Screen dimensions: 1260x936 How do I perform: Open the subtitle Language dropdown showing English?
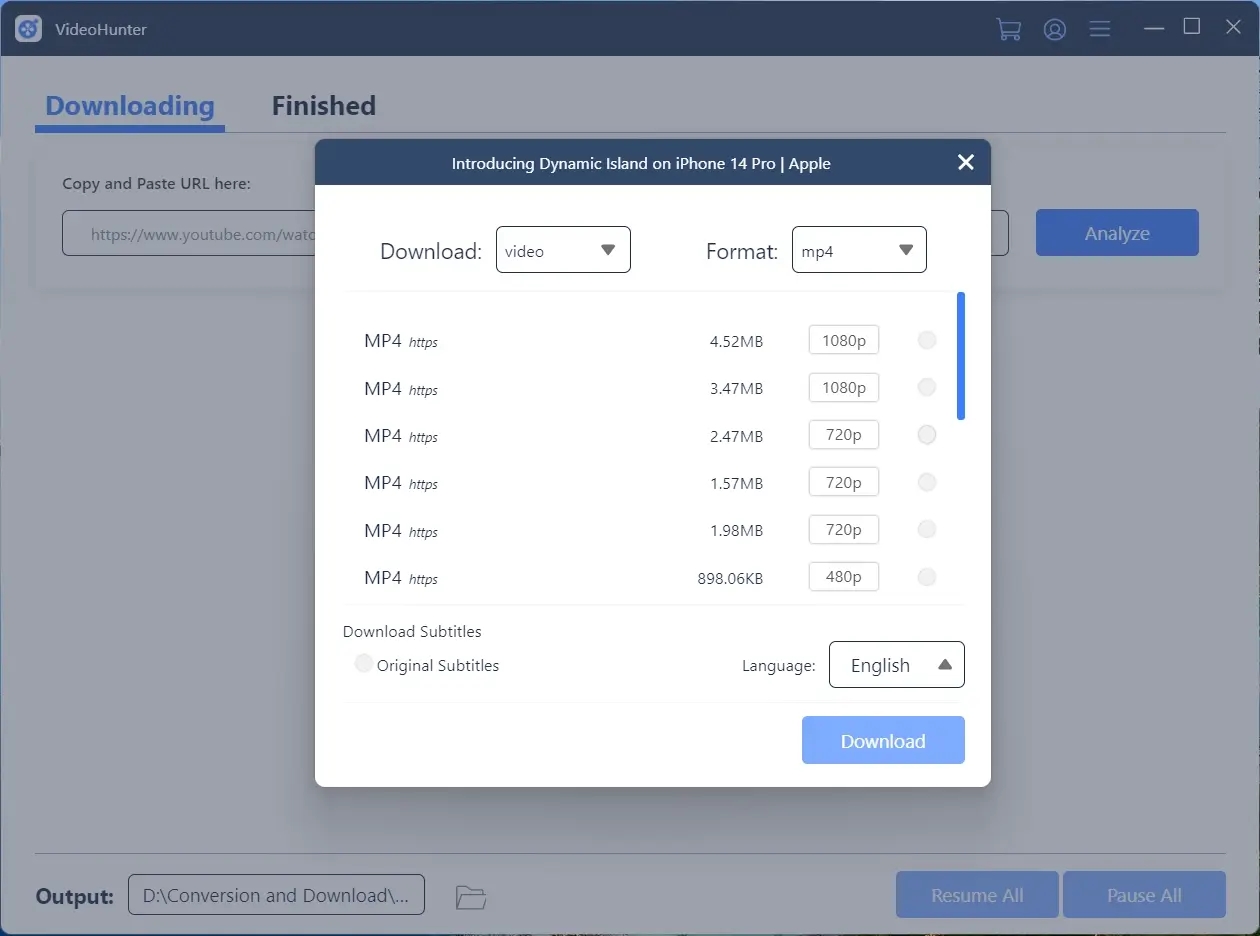[x=897, y=665]
